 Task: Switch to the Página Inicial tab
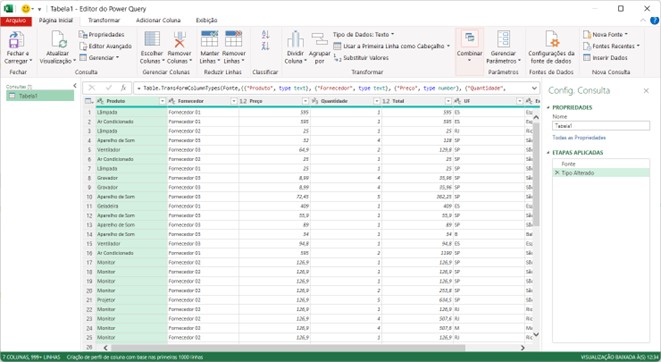(x=56, y=20)
